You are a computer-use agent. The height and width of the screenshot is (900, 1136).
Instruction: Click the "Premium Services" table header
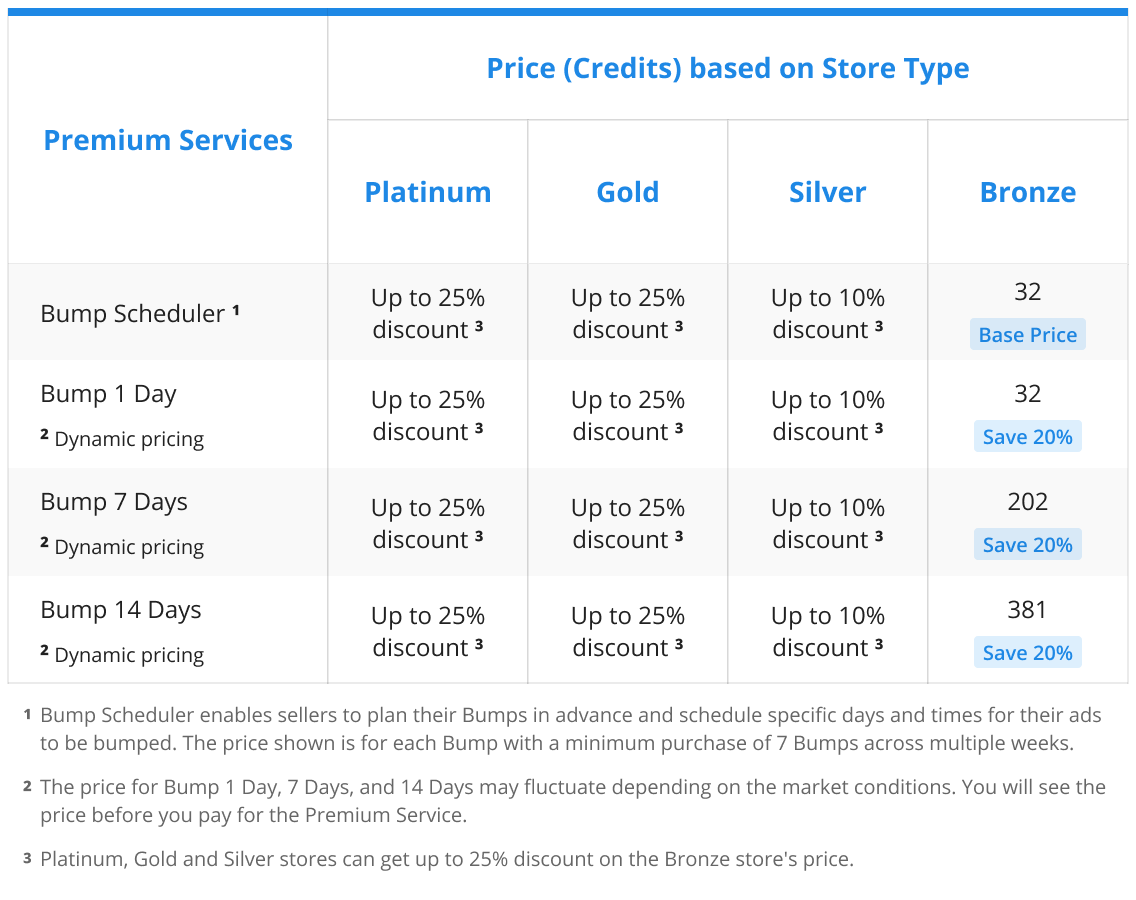tap(168, 140)
